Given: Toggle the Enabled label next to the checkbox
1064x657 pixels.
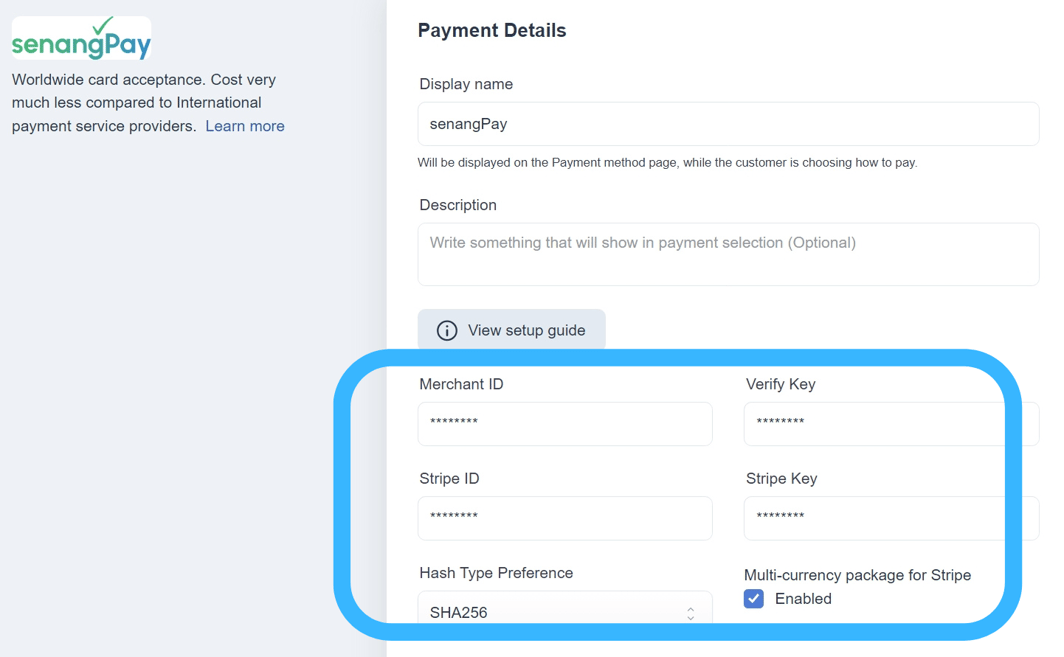Looking at the screenshot, I should [803, 598].
